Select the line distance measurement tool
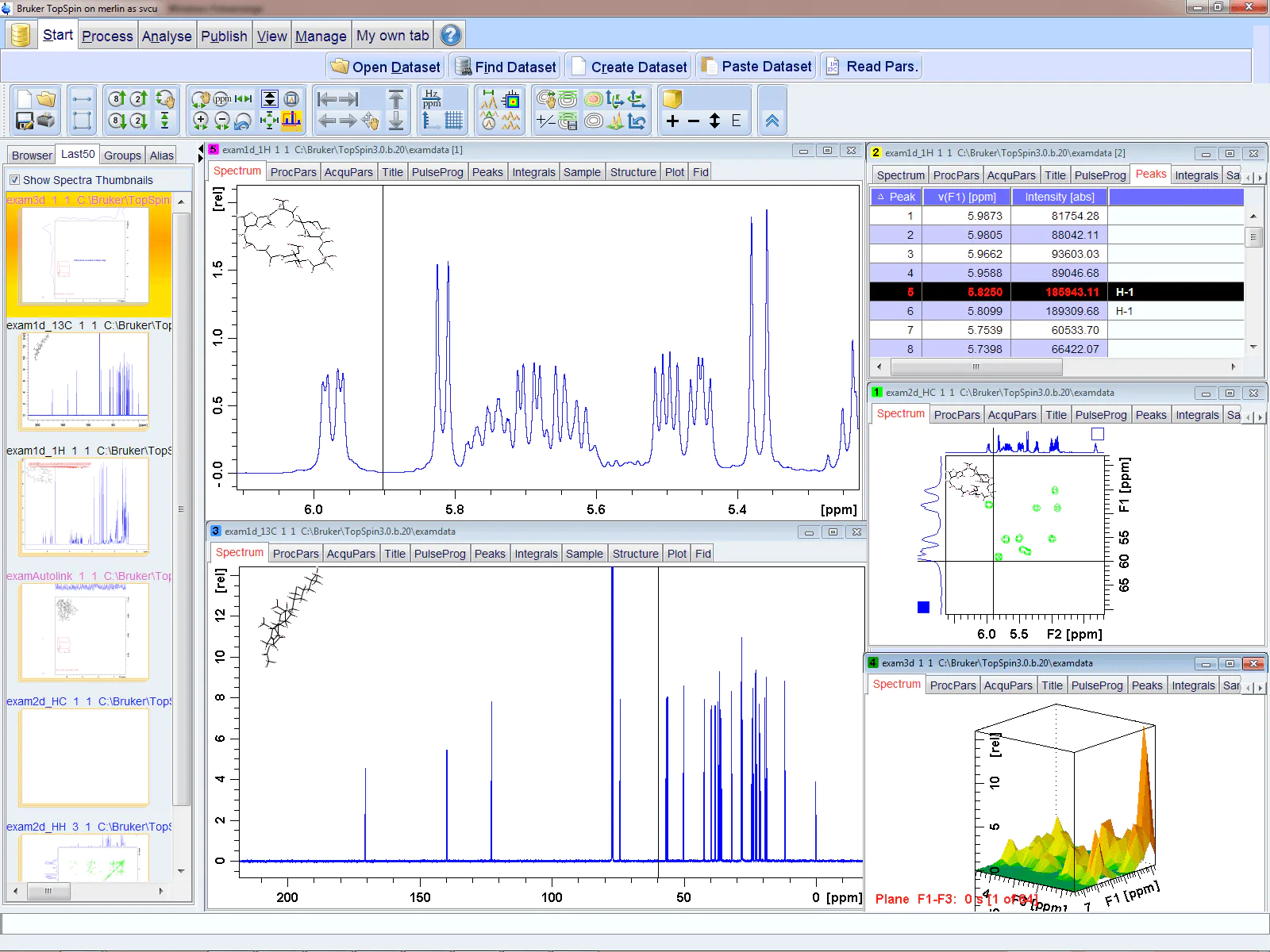1270x952 pixels. pos(82,99)
